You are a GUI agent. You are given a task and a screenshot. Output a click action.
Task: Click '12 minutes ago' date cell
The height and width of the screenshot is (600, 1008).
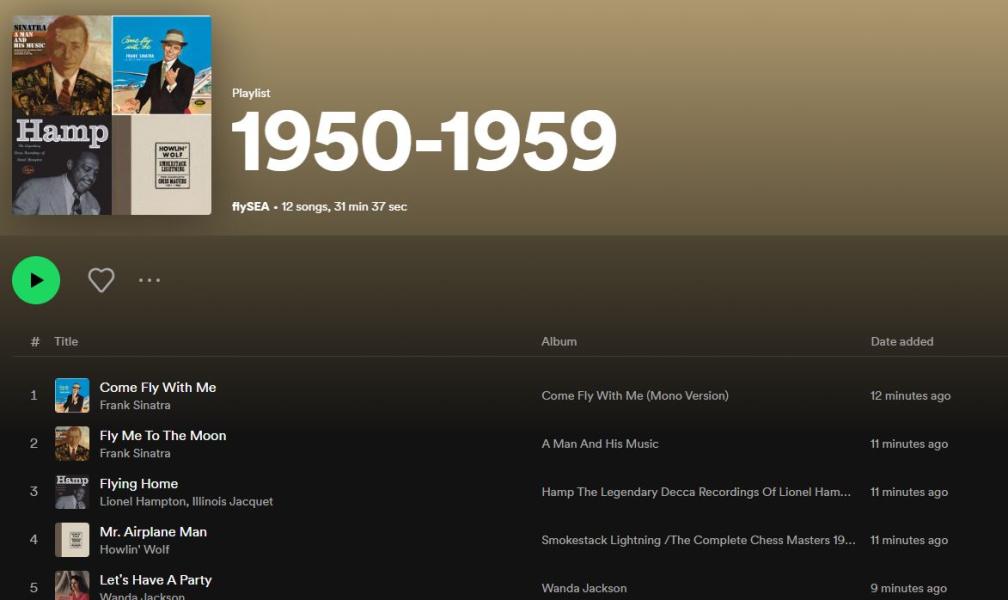point(910,395)
